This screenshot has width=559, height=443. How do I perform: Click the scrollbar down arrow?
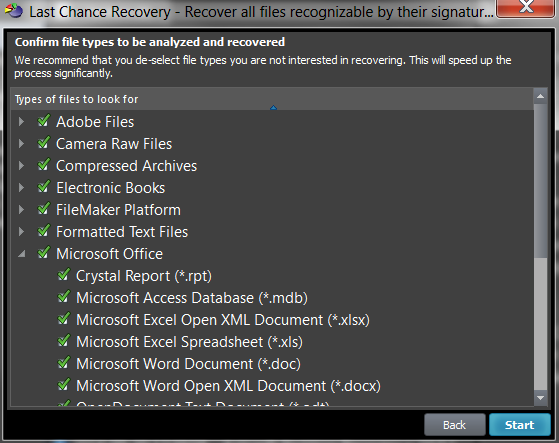pyautogui.click(x=540, y=398)
